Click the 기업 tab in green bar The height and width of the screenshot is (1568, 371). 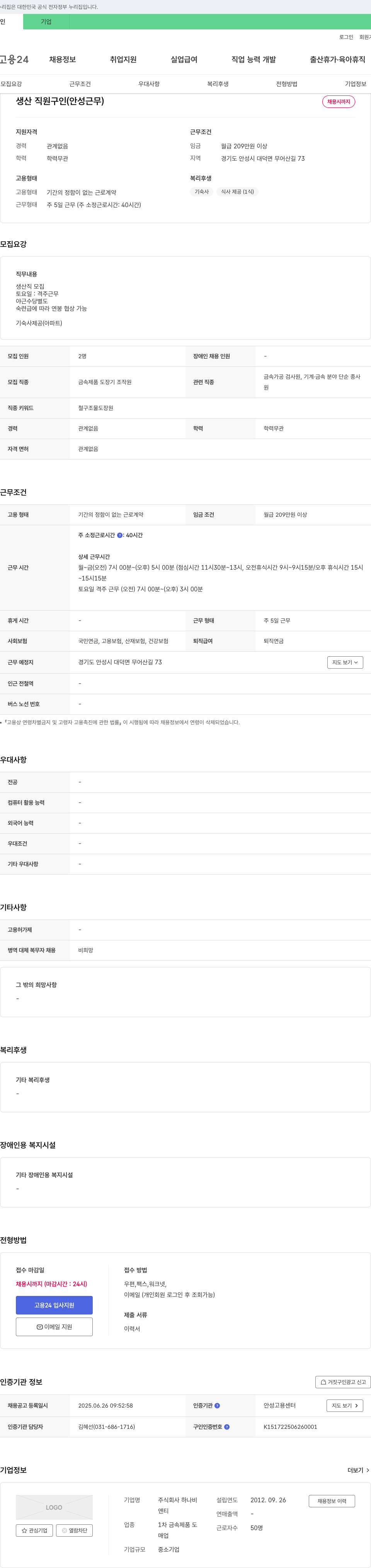tap(46, 22)
